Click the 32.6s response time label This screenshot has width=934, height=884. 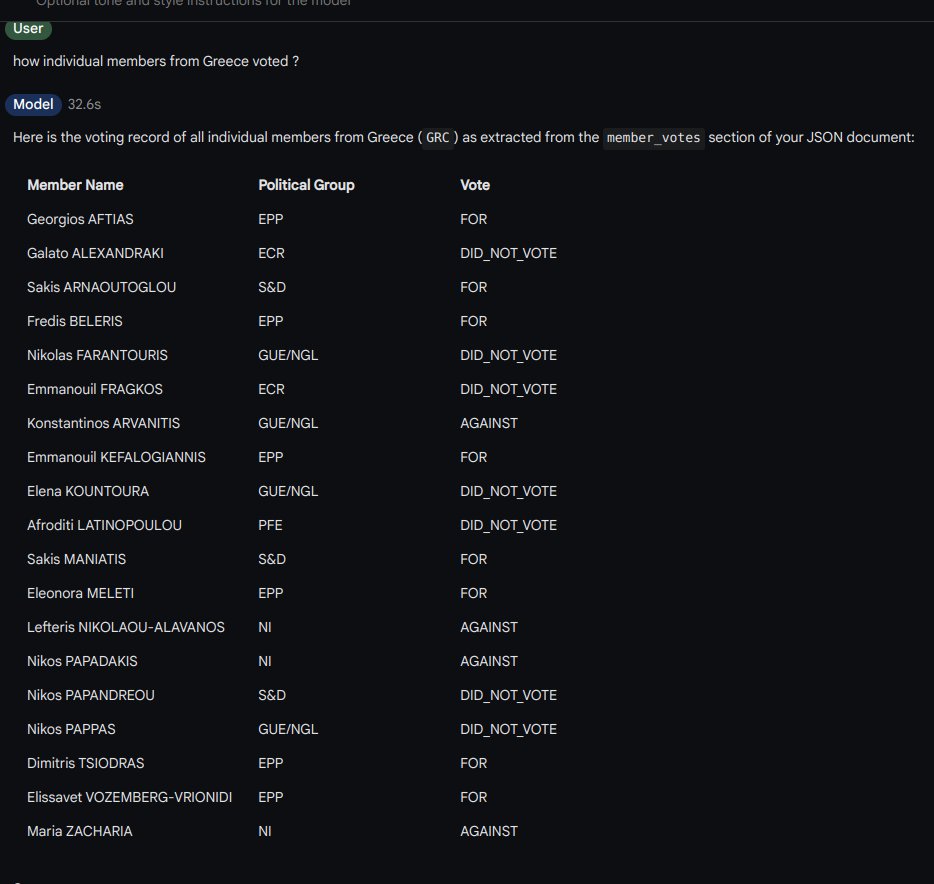point(84,104)
